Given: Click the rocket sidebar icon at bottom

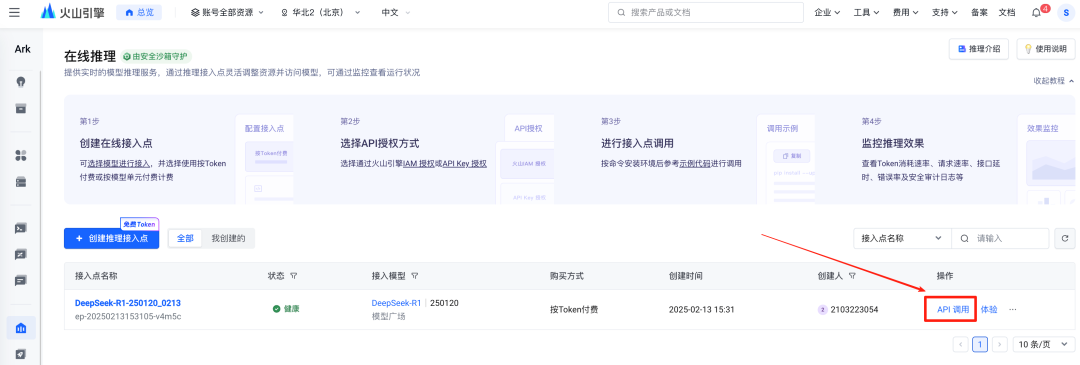Looking at the screenshot, I should (21, 354).
